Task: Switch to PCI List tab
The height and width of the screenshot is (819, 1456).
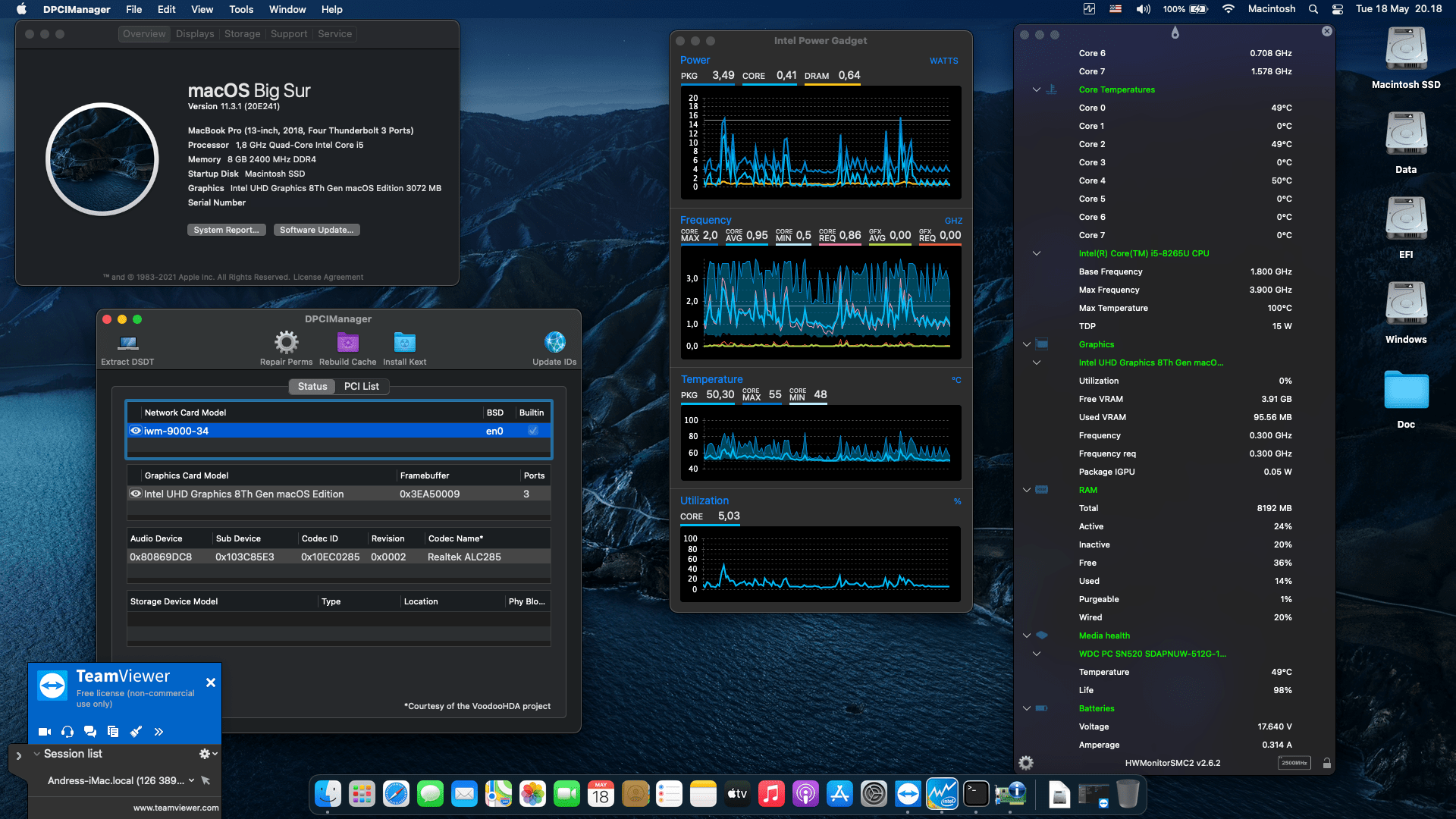Action: 361,386
